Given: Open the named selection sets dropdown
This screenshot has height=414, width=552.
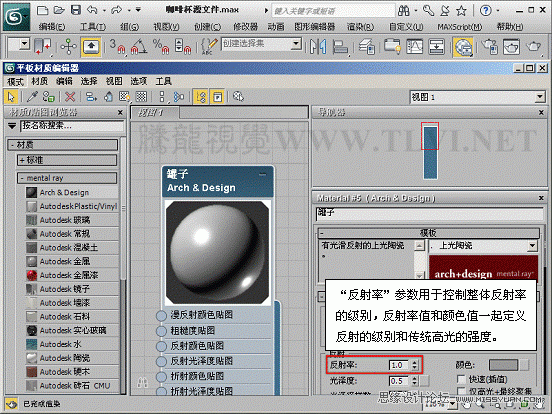Looking at the screenshot, I should (x=296, y=44).
